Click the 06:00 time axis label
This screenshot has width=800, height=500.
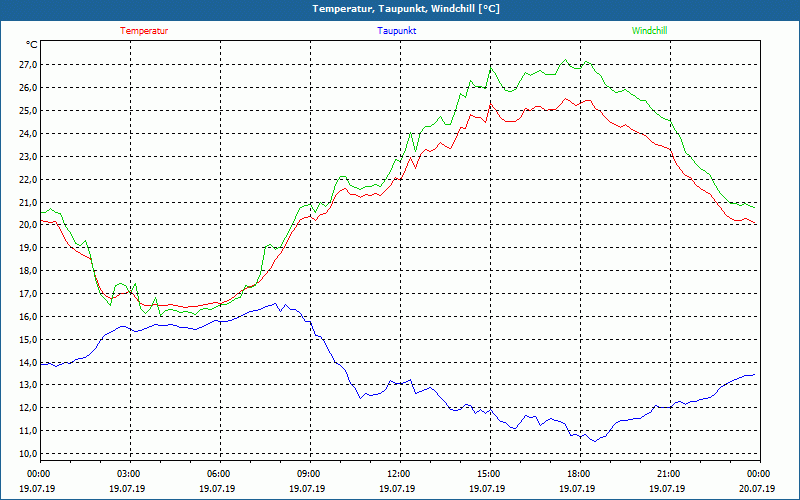coord(217,473)
